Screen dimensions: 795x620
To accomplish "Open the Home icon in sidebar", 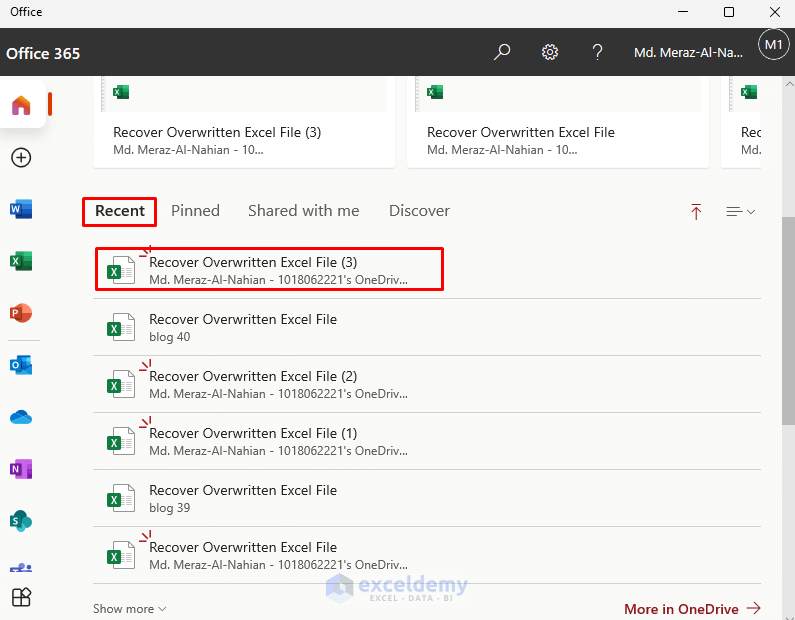I will pos(21,105).
